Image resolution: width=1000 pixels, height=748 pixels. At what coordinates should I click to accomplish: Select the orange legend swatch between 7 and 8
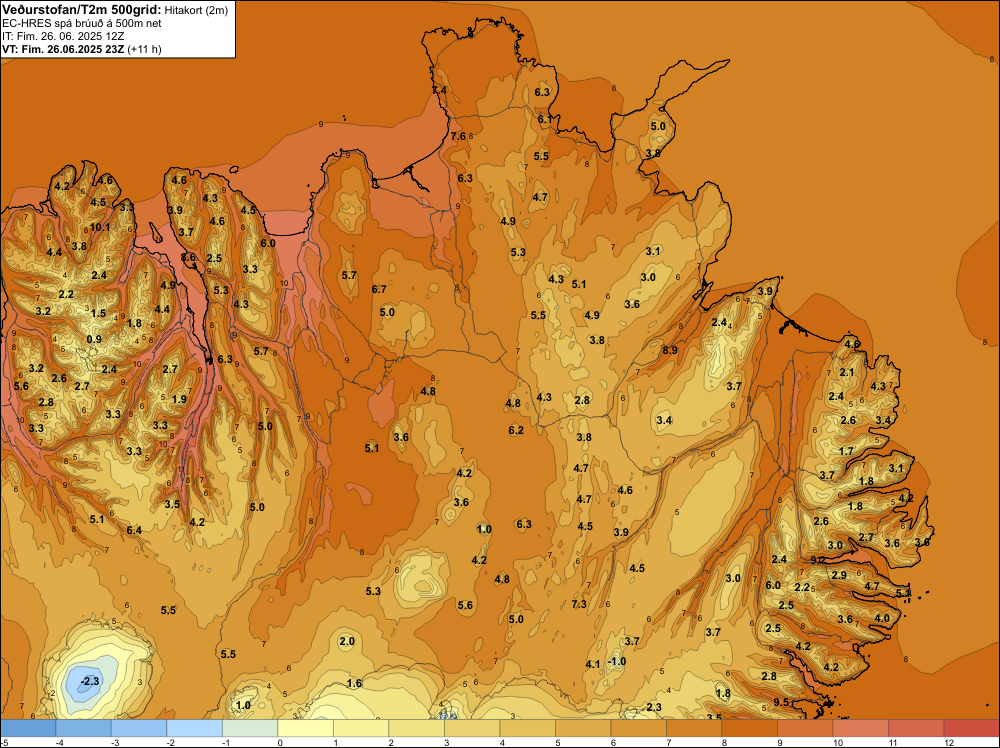tap(694, 728)
